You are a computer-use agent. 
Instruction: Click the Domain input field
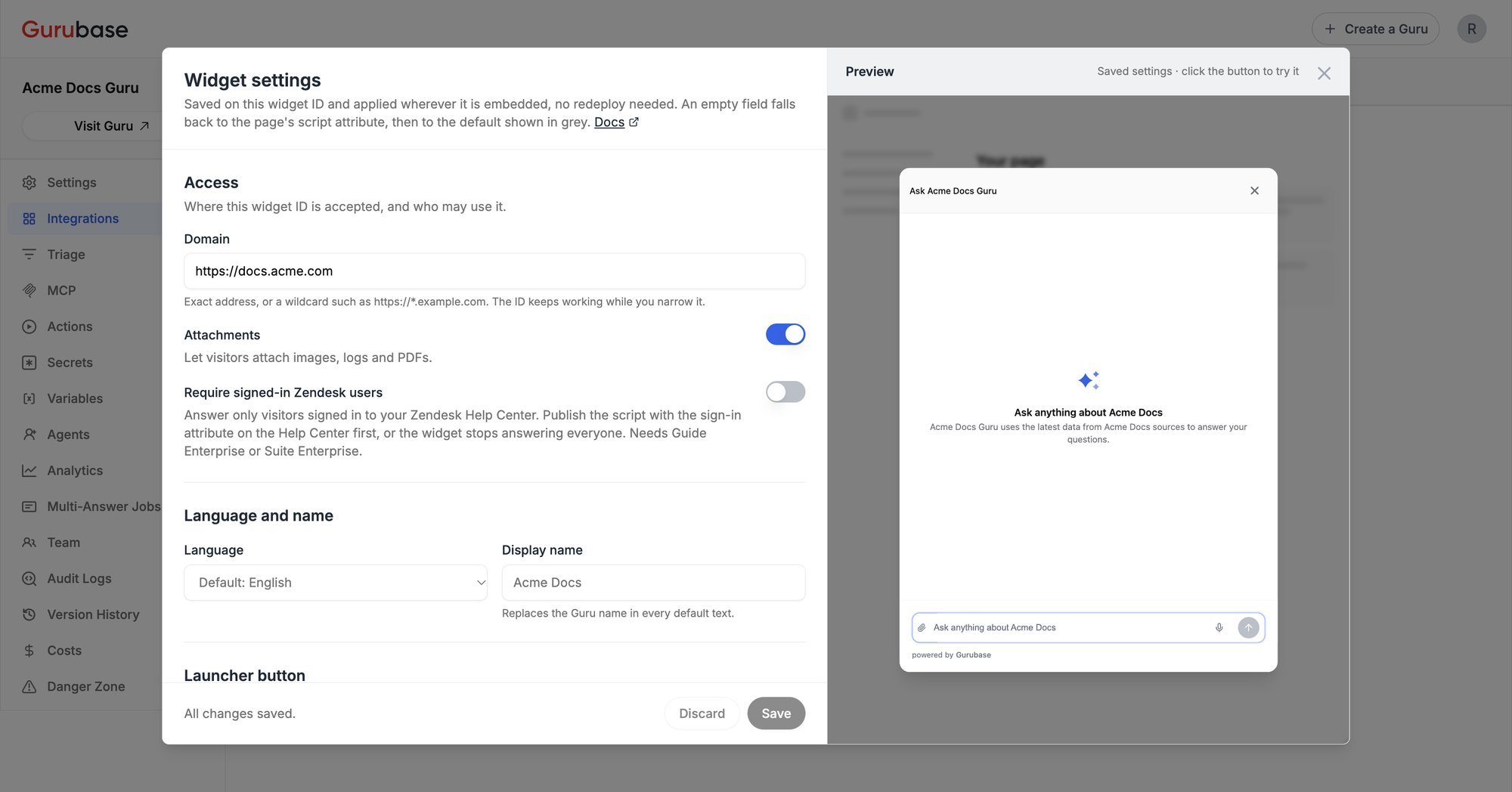(494, 271)
